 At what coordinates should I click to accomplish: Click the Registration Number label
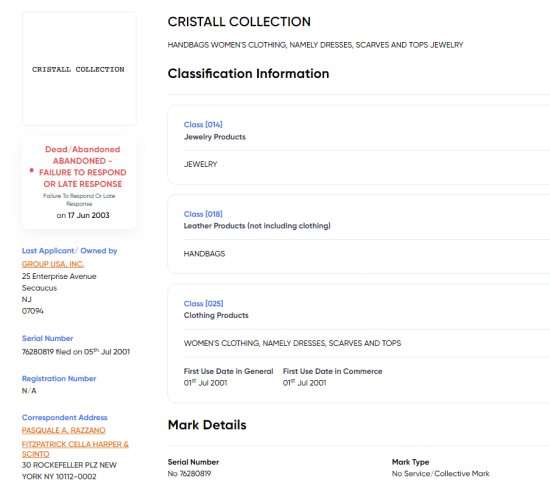coord(59,379)
